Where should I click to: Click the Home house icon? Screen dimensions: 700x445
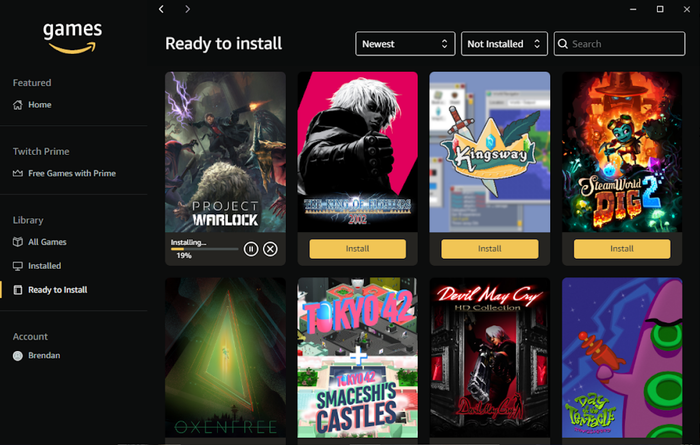18,105
